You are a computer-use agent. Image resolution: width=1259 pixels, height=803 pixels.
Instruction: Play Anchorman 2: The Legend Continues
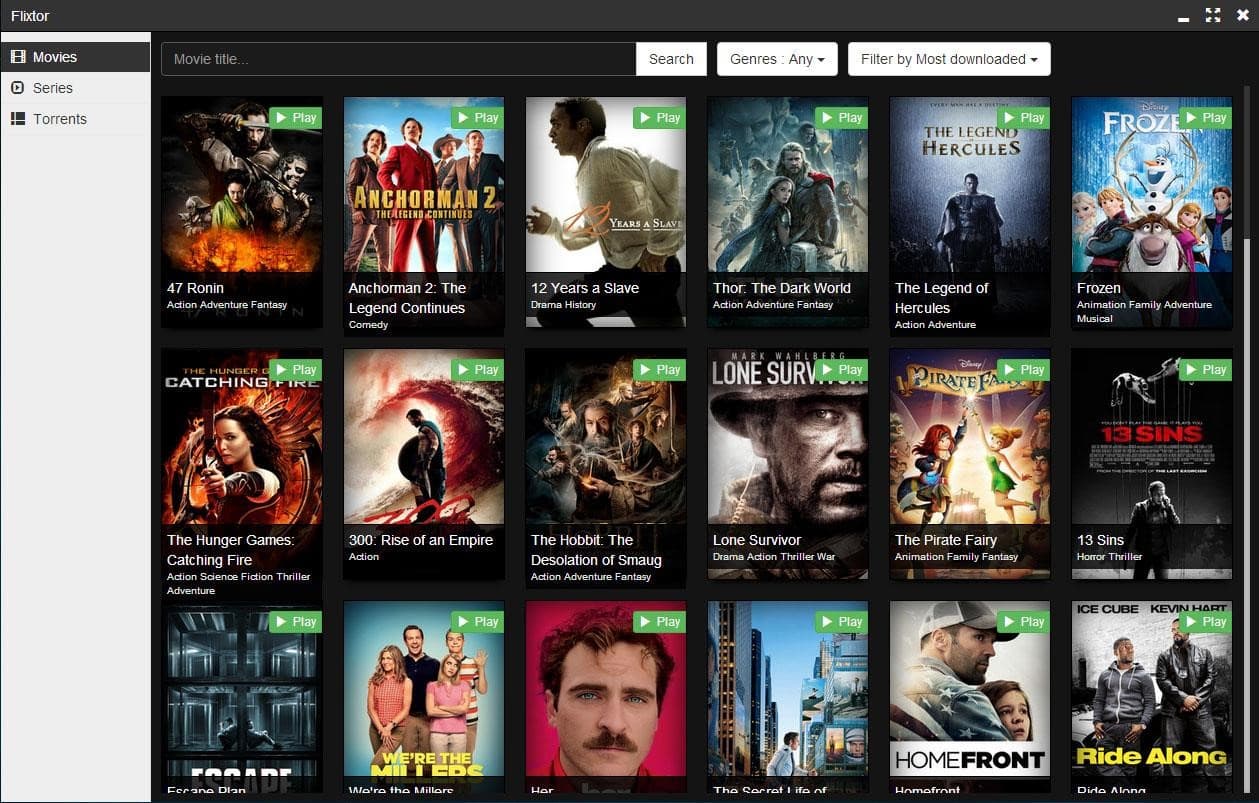coord(478,117)
